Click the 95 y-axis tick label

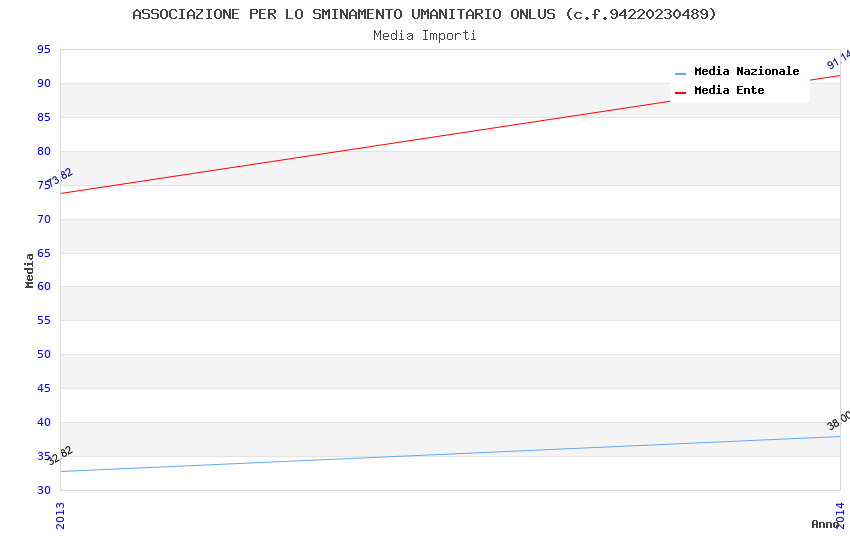44,49
